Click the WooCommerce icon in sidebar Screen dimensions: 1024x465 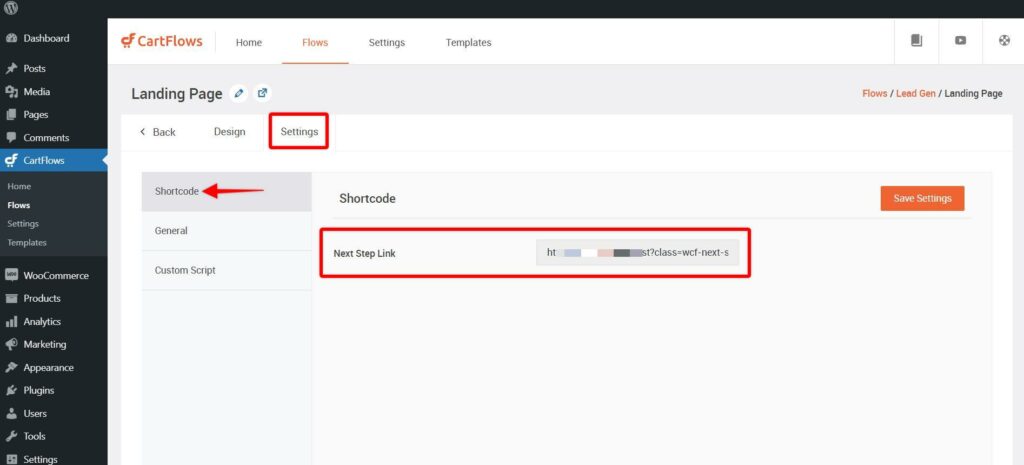(11, 276)
